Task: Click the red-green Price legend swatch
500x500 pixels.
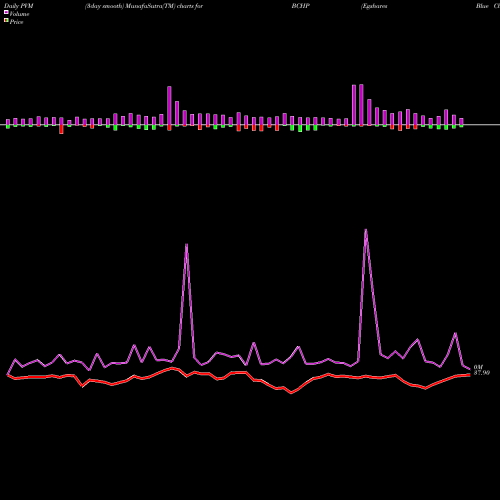Action: tap(6, 21)
